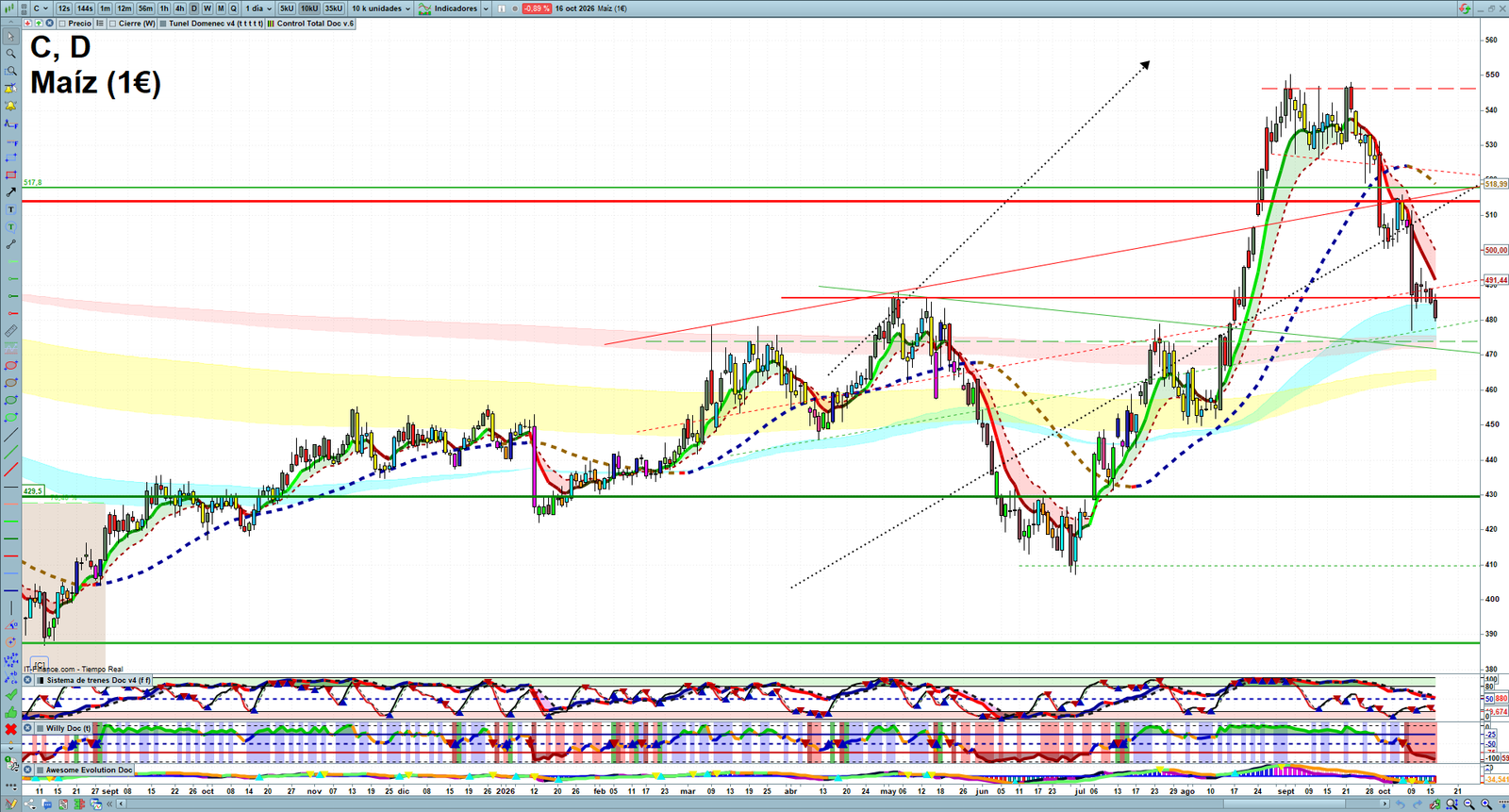Switch to the 1h timeframe

coord(164,8)
